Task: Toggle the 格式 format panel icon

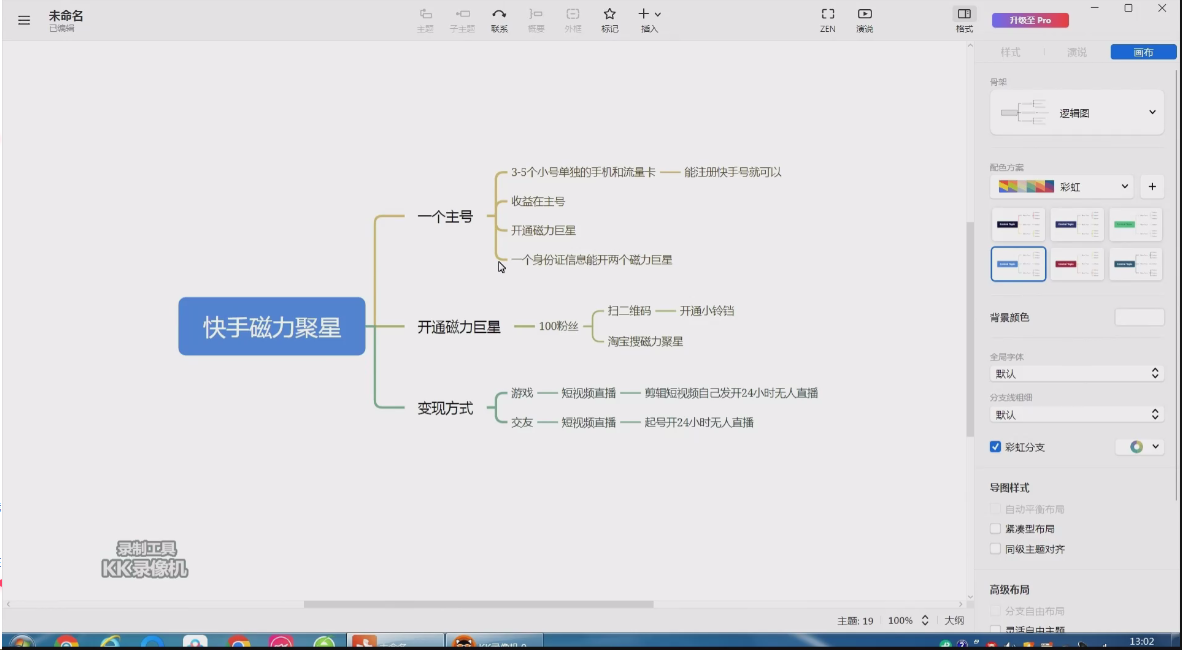Action: pyautogui.click(x=964, y=14)
